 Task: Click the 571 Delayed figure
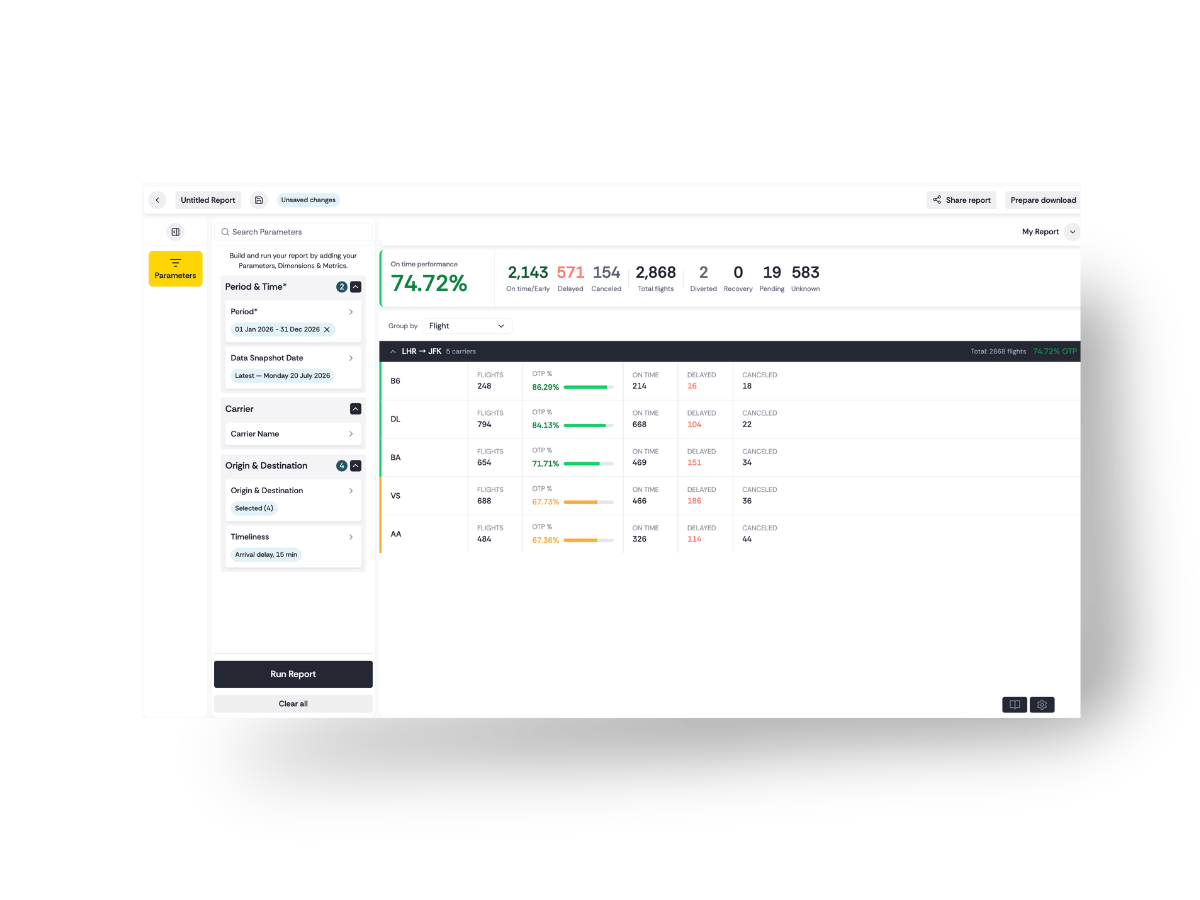tap(570, 272)
